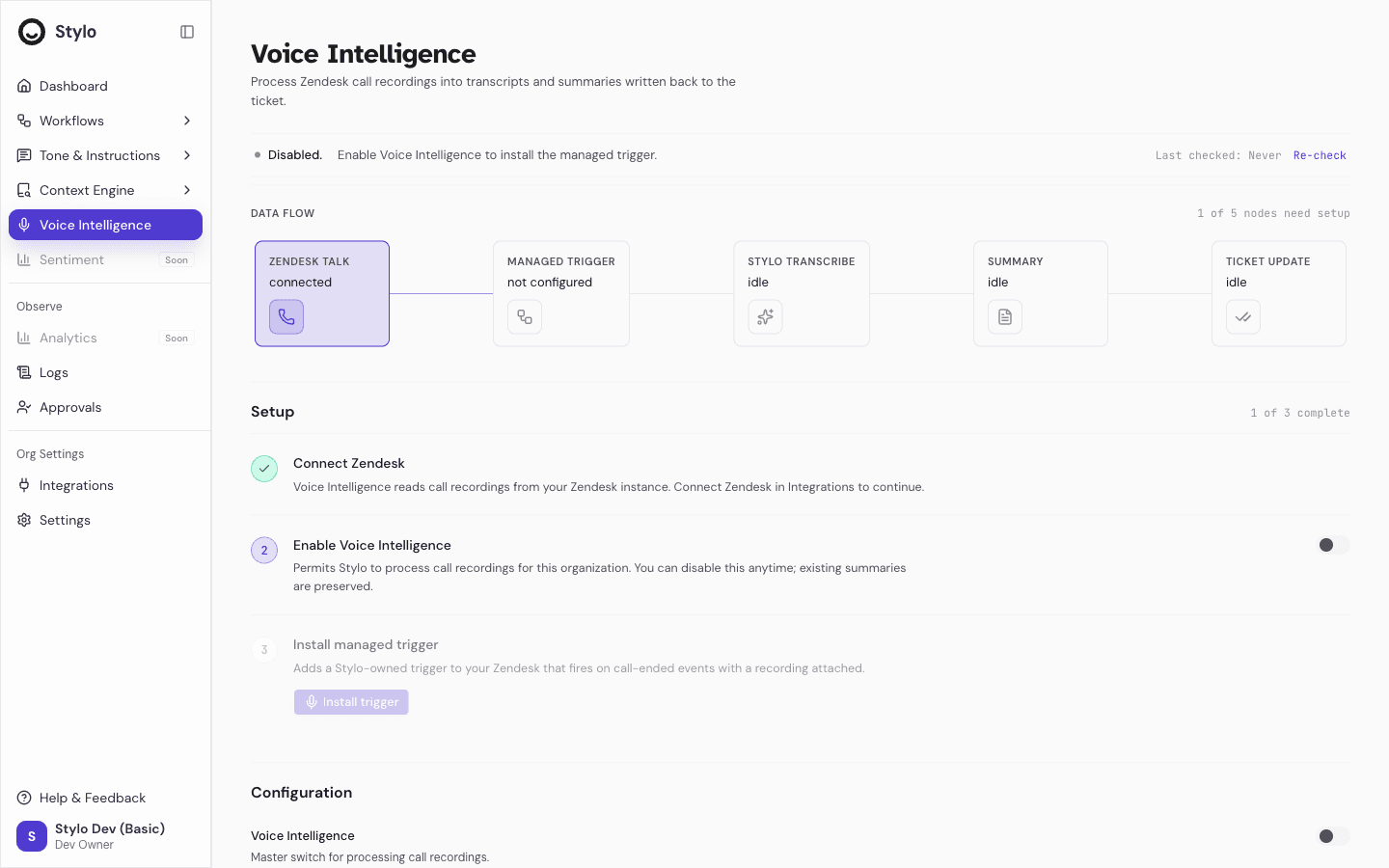Expand the Tone & Instructions chevron
This screenshot has width=1389, height=868.
pos(187,155)
